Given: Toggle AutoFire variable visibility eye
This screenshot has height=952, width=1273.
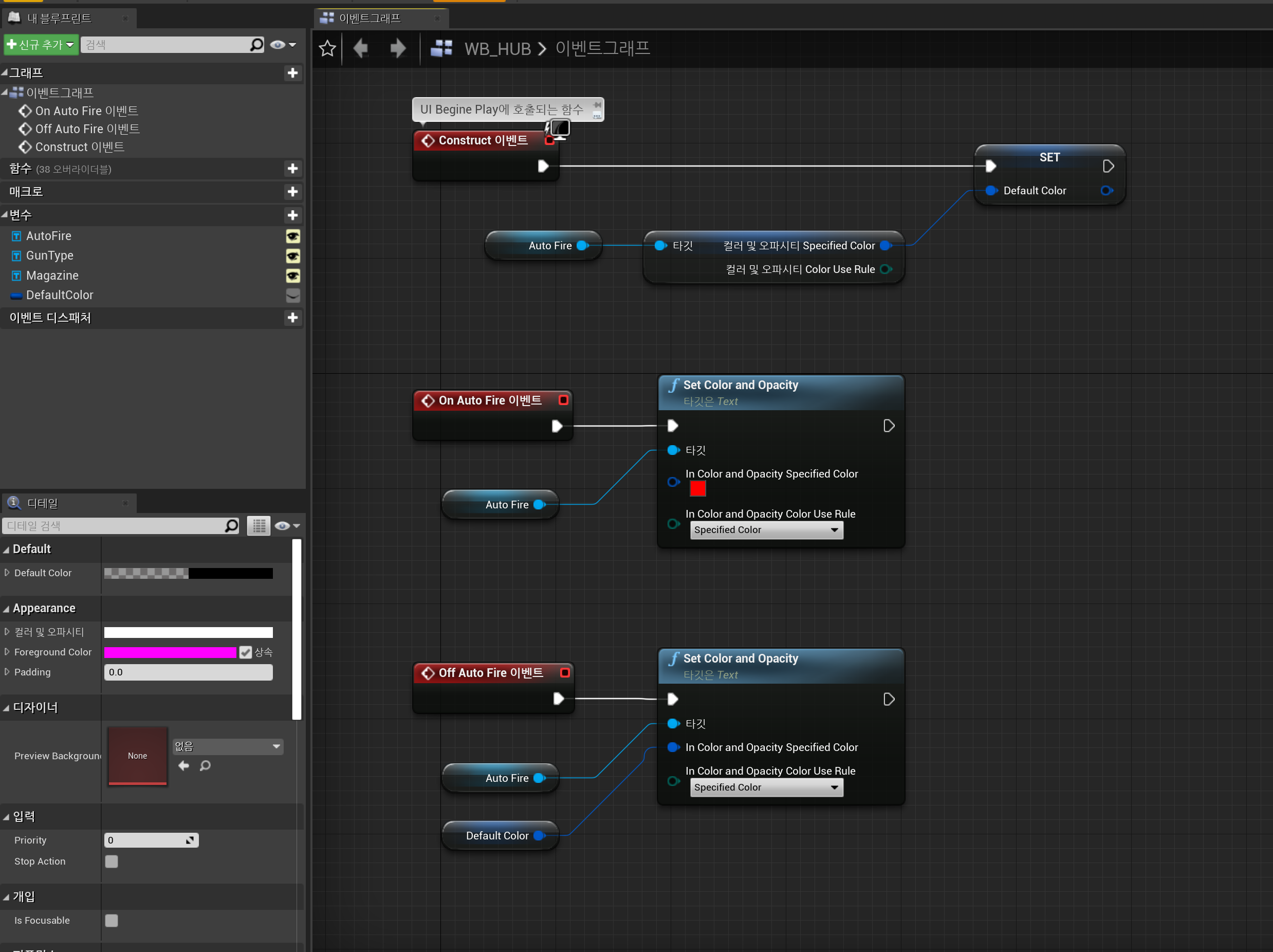Looking at the screenshot, I should [x=293, y=236].
